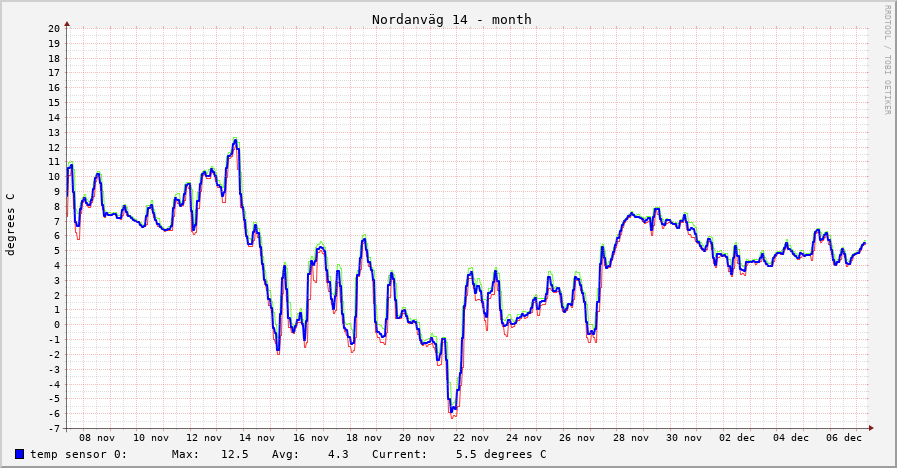Click the 20 tick on y-axis

point(54,29)
